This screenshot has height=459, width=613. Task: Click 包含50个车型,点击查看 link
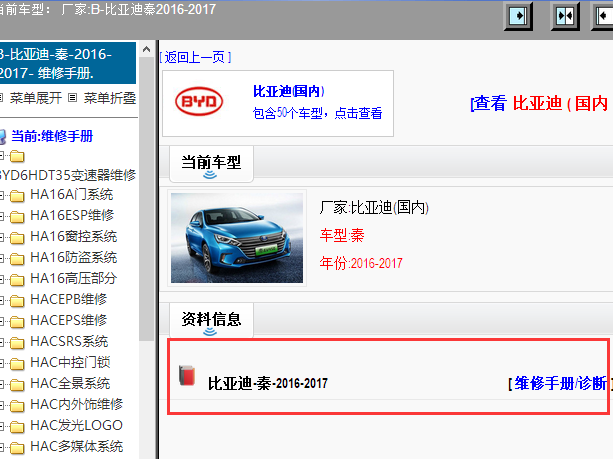click(317, 113)
